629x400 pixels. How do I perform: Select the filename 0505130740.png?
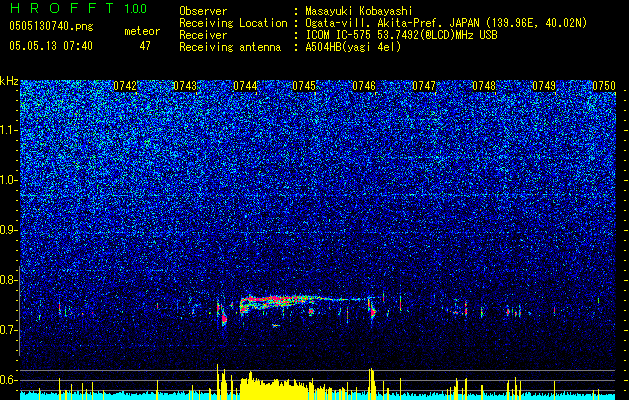click(x=51, y=26)
